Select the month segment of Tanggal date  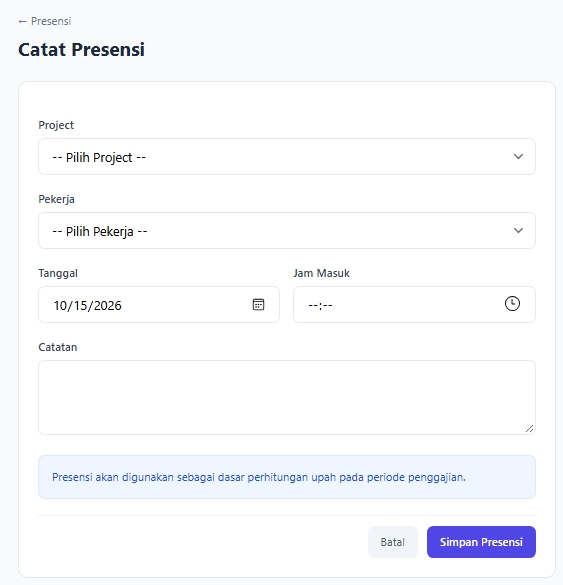click(x=60, y=306)
